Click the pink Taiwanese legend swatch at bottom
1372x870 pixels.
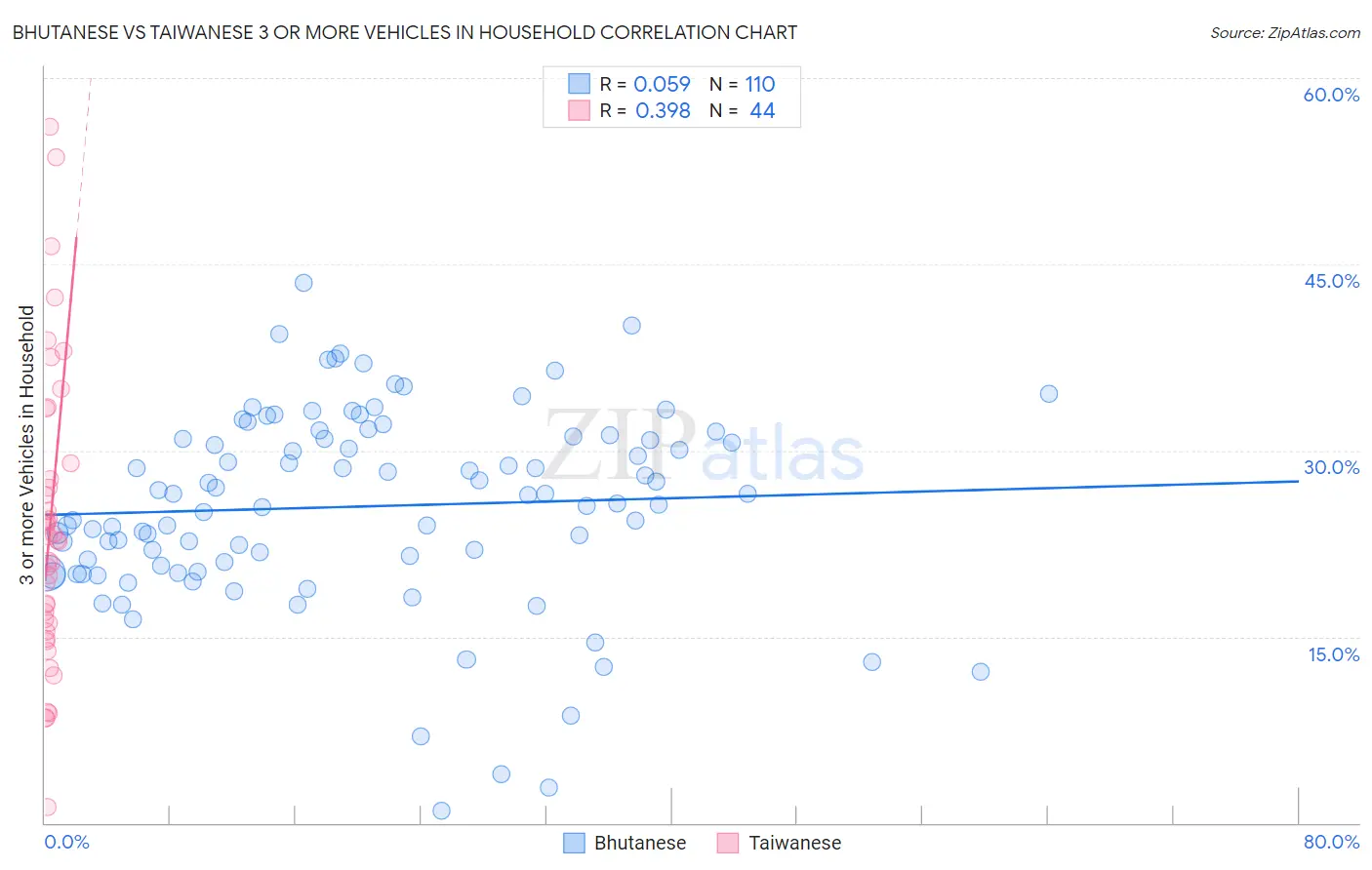click(x=728, y=843)
